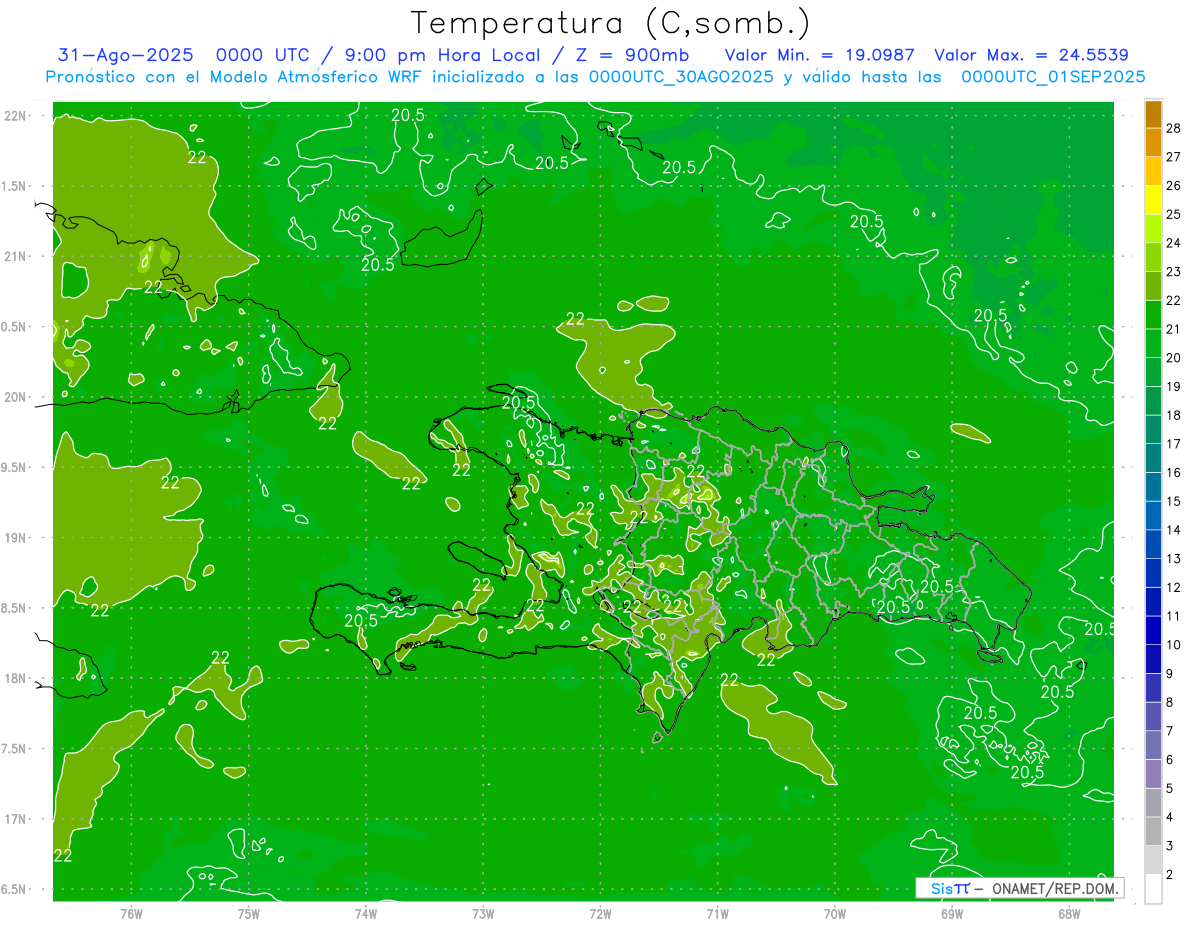The width and height of the screenshot is (1200, 927).
Task: Click the "0.5N" latitude axis label
Action: coord(14,327)
